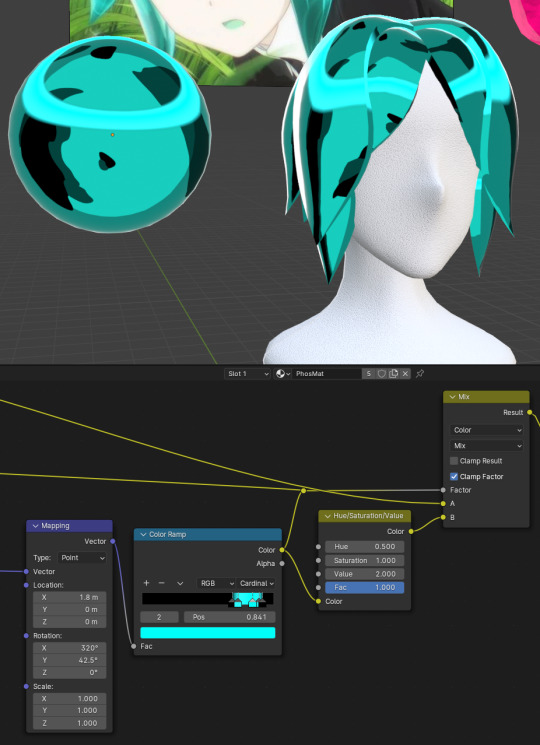
Task: Collapse the Mapping node
Action: (x=36, y=526)
